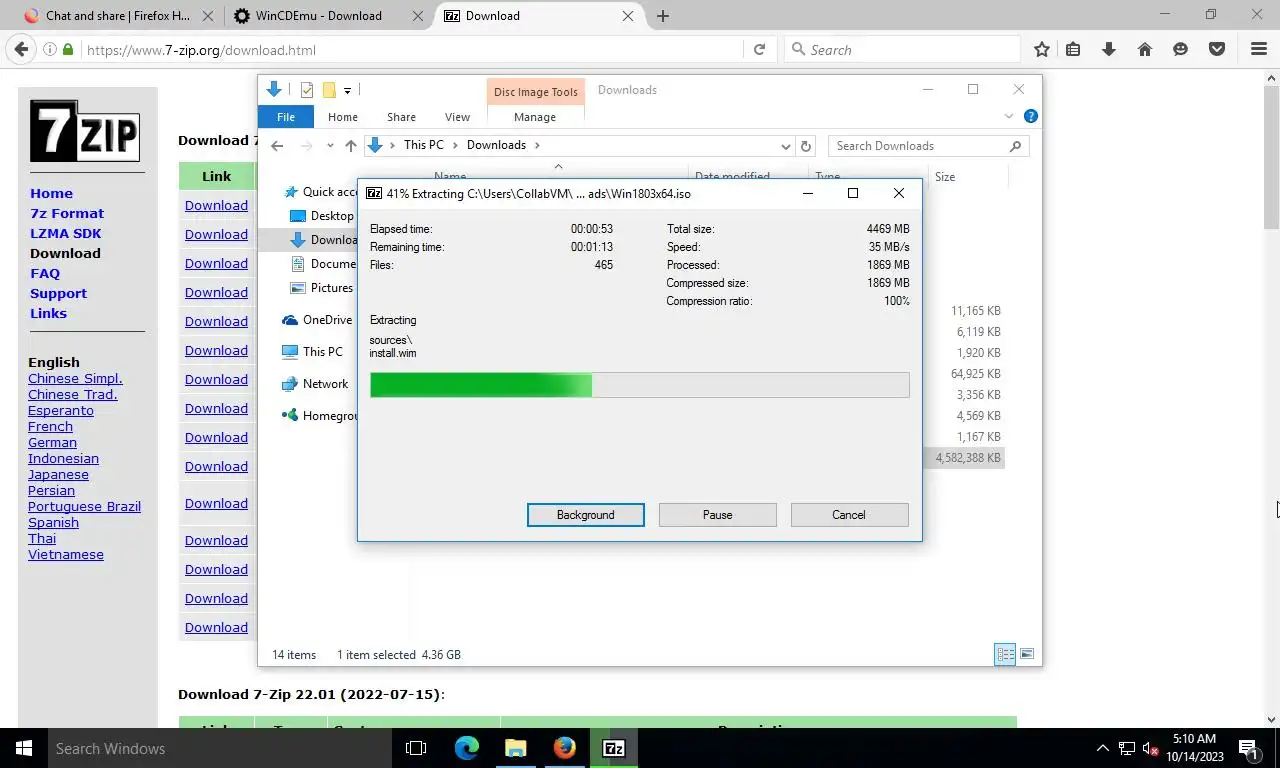The height and width of the screenshot is (768, 1280).
Task: Select OneDrive in navigation pane
Action: click(318, 320)
